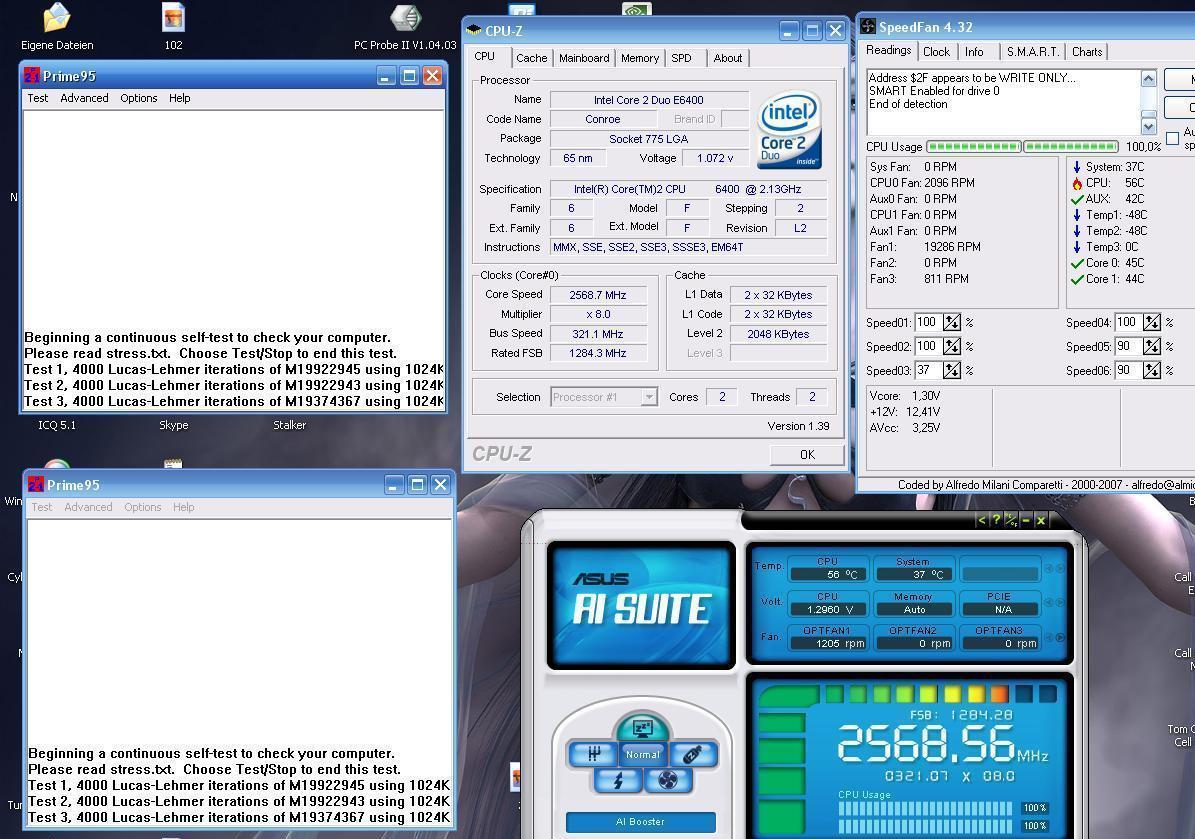Open the Options menu in upper Prime95
Screen dimensions: 1195x839
click(x=139, y=98)
